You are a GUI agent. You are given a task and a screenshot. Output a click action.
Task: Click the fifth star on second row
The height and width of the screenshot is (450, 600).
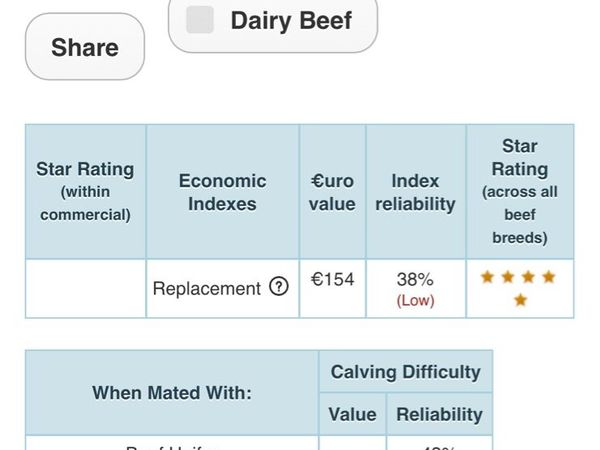[520, 300]
